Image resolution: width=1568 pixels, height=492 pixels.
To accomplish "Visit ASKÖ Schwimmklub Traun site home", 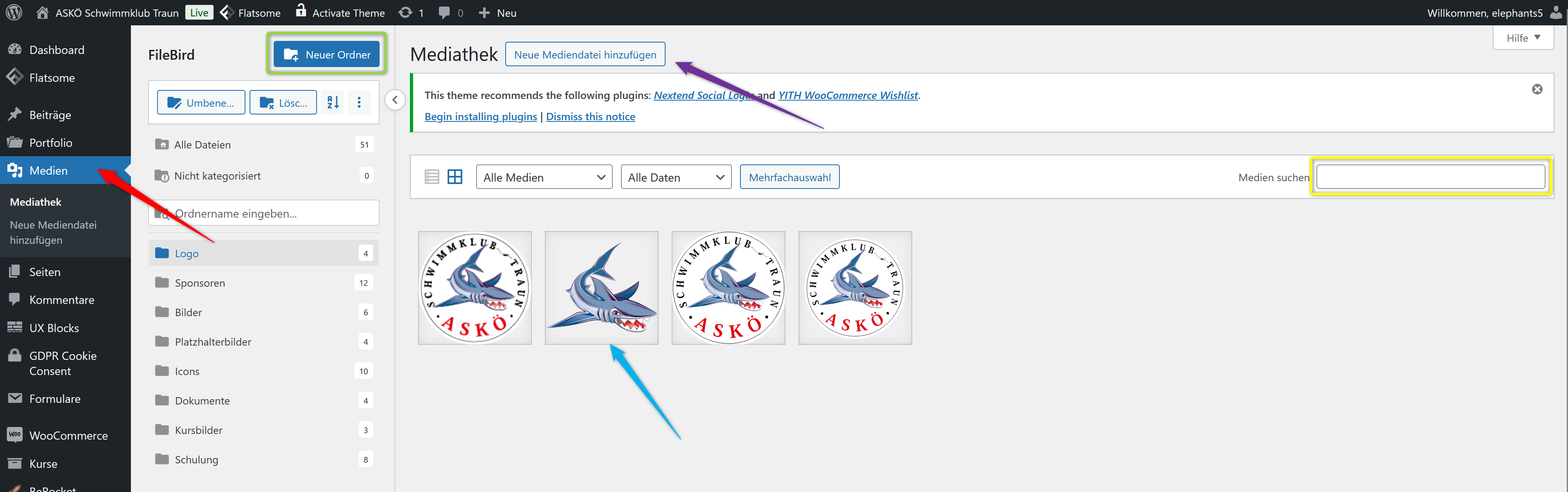I will click(107, 13).
